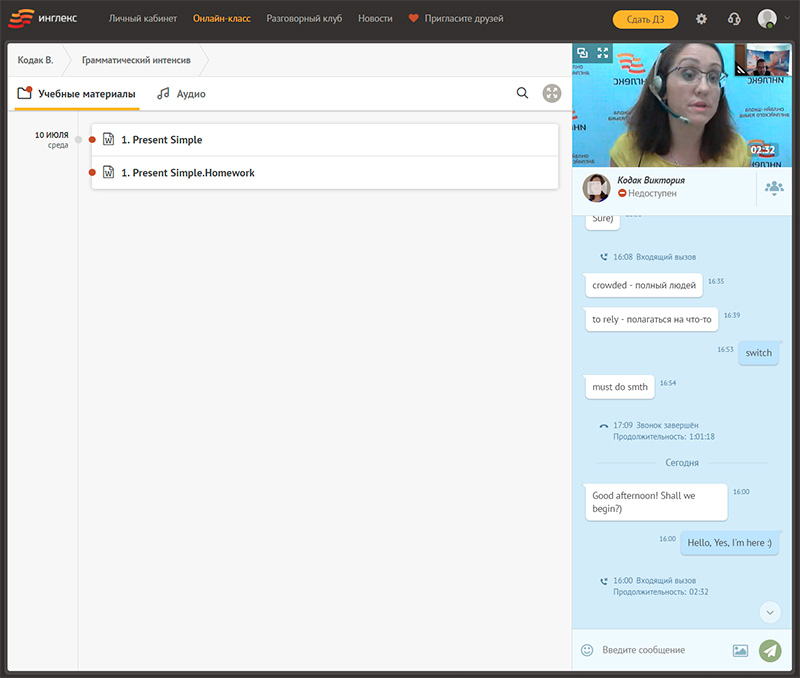Image resolution: width=800 pixels, height=678 pixels.
Task: Send the message with the paper plane button
Action: pos(770,650)
